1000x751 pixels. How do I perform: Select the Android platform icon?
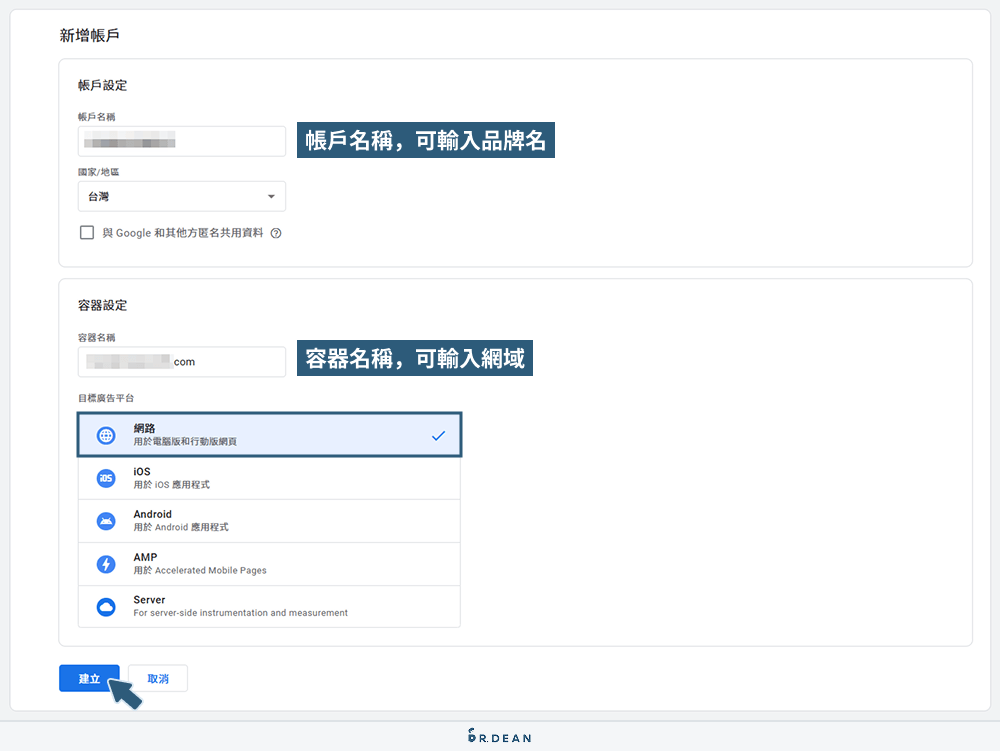(105, 520)
